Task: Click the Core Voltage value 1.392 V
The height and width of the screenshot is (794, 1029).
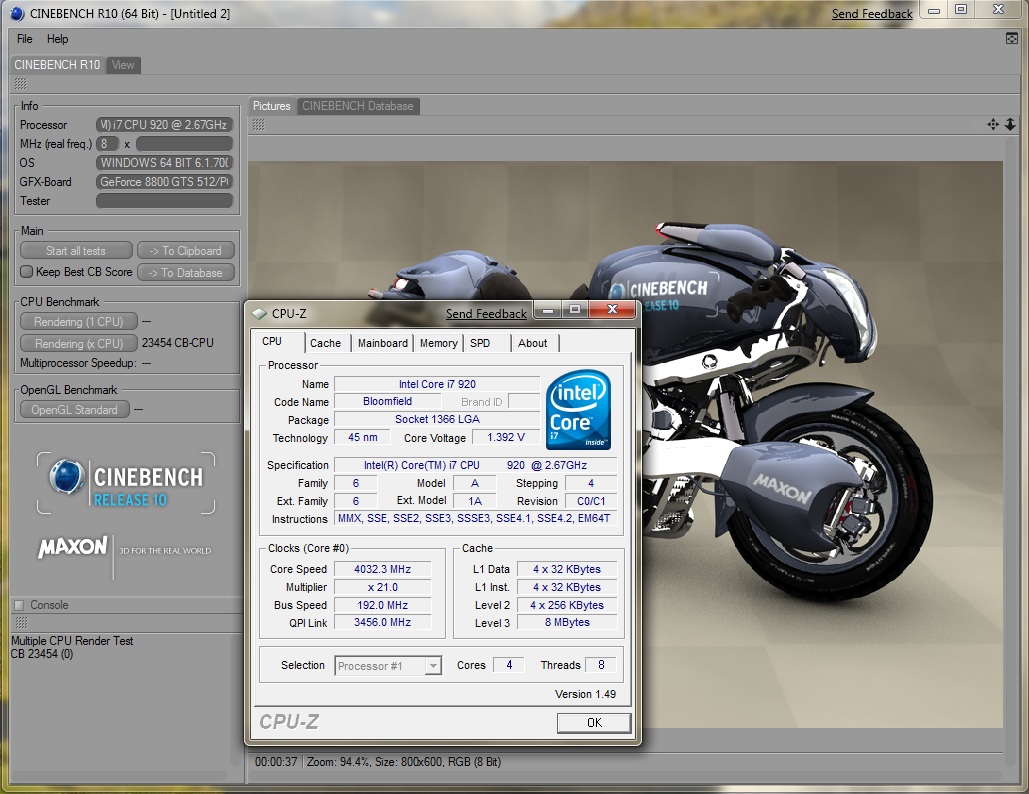Action: click(x=506, y=437)
